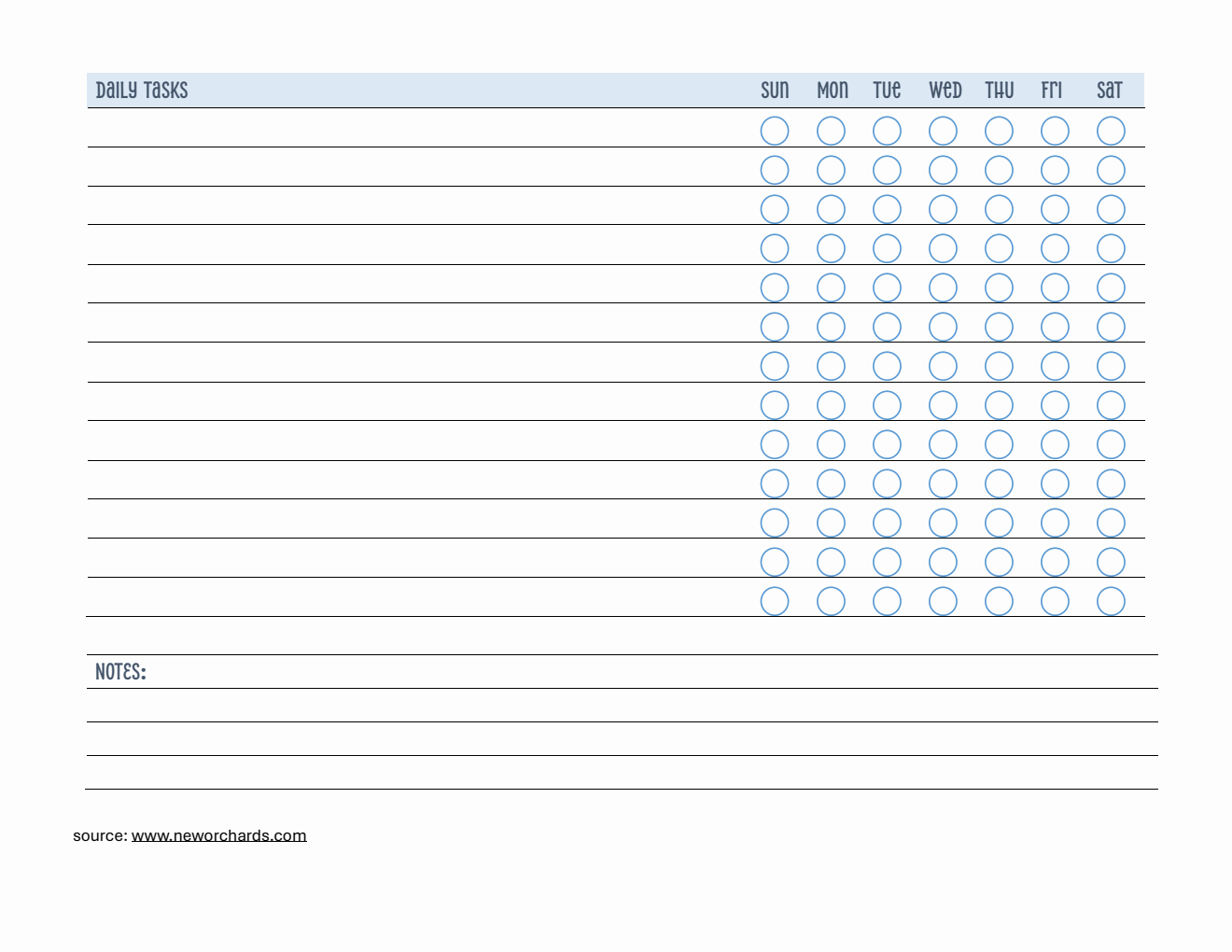Select the Wed column header
This screenshot has width=1232, height=952.
pyautogui.click(x=945, y=91)
